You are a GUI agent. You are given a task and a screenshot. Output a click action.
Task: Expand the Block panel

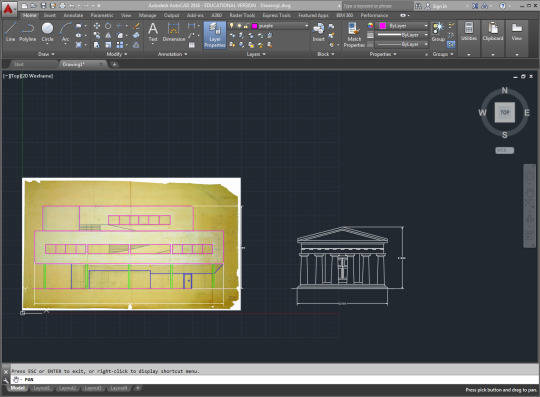click(x=326, y=54)
